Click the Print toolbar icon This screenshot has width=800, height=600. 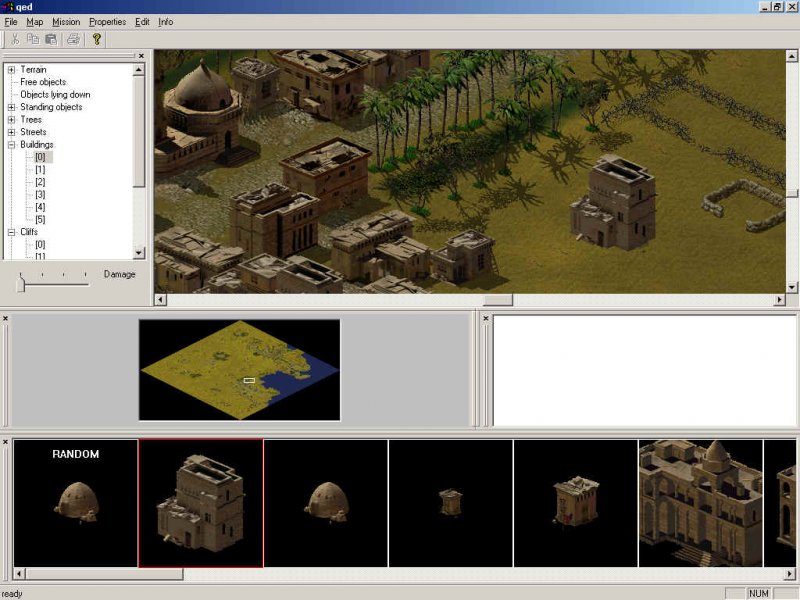click(x=73, y=39)
